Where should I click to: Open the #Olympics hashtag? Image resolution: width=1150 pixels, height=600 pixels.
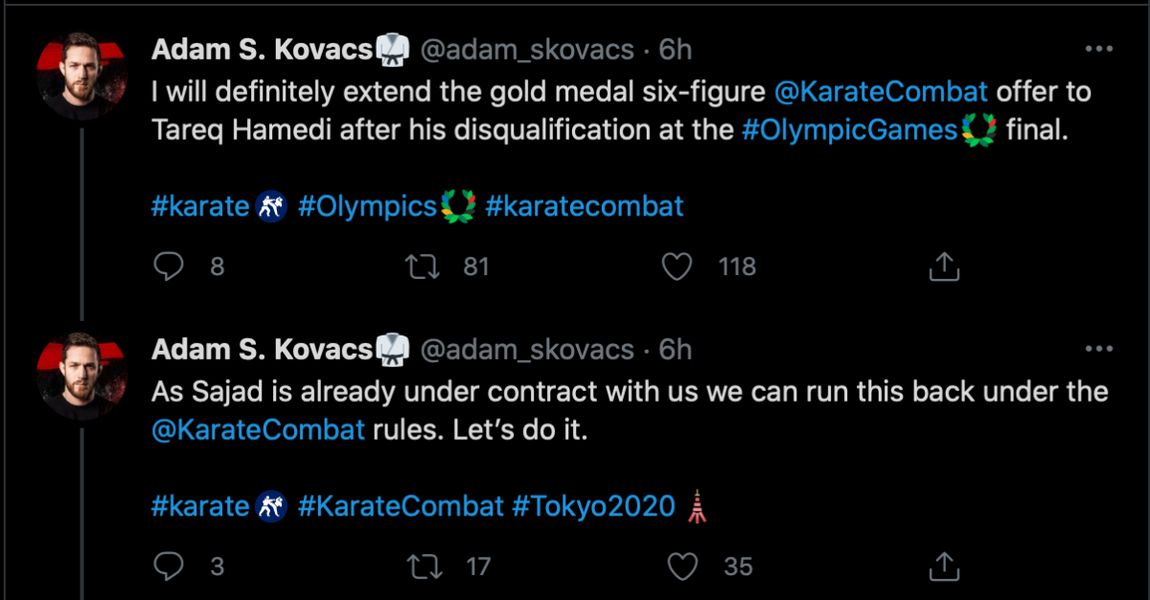coord(368,206)
